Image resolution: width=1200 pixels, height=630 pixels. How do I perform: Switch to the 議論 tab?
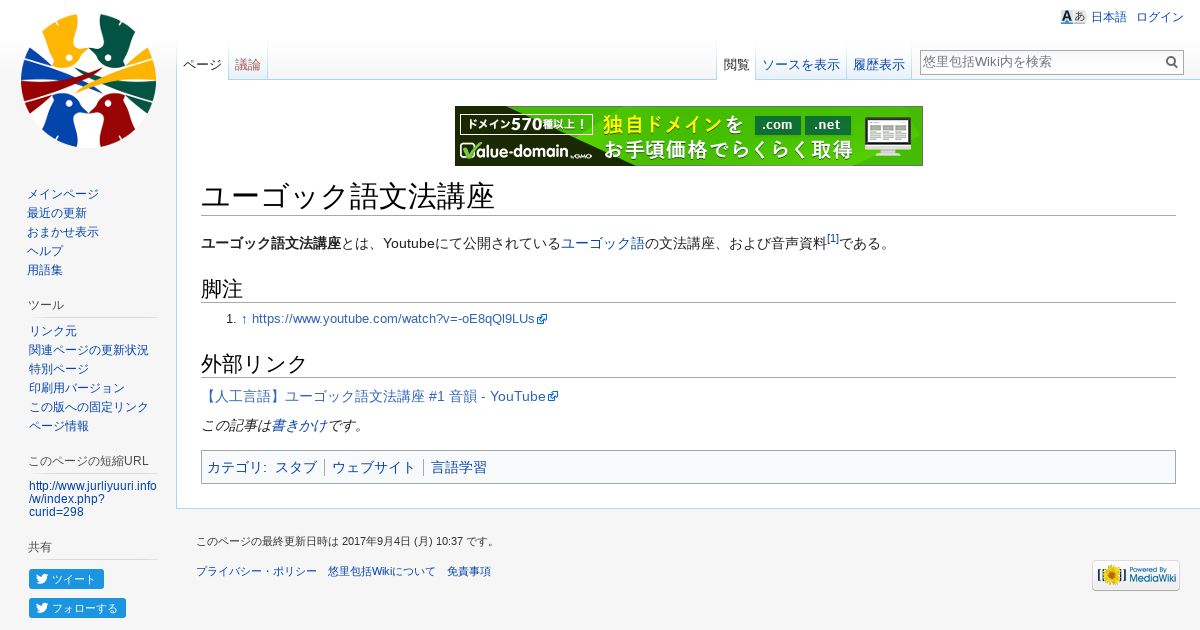(x=248, y=65)
